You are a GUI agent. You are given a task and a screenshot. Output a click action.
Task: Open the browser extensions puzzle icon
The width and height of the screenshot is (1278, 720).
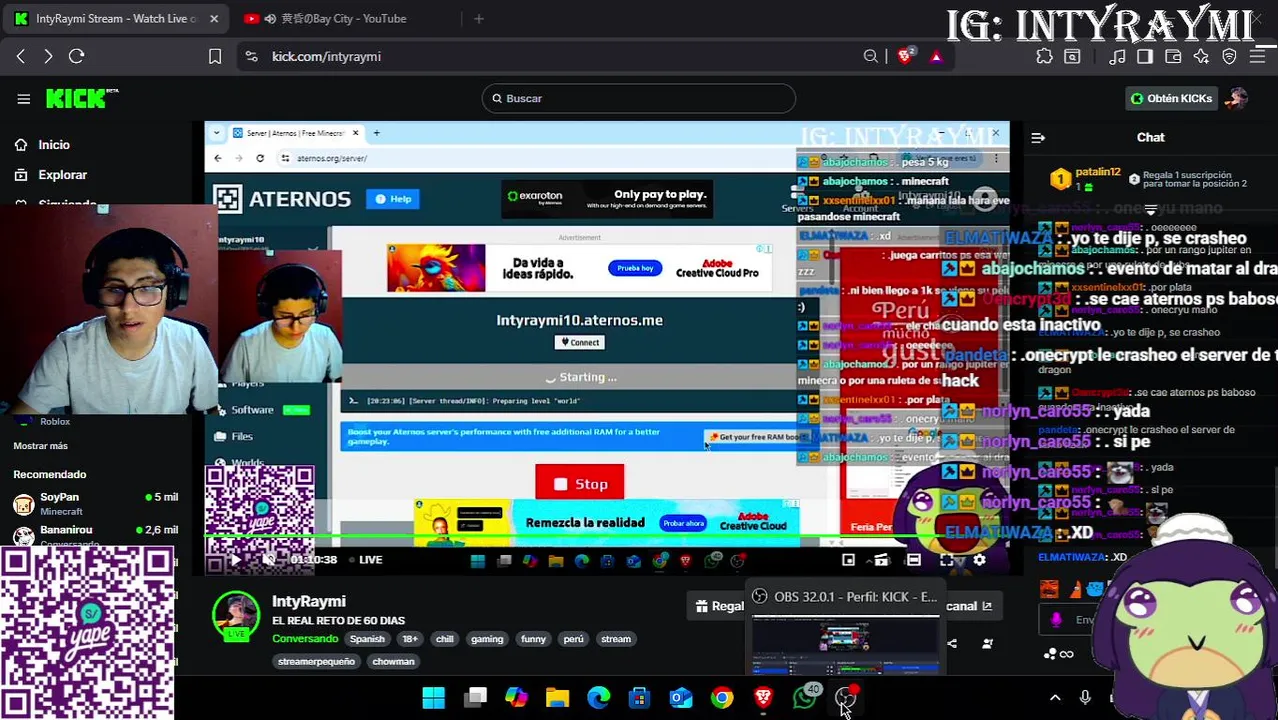[x=1044, y=57]
